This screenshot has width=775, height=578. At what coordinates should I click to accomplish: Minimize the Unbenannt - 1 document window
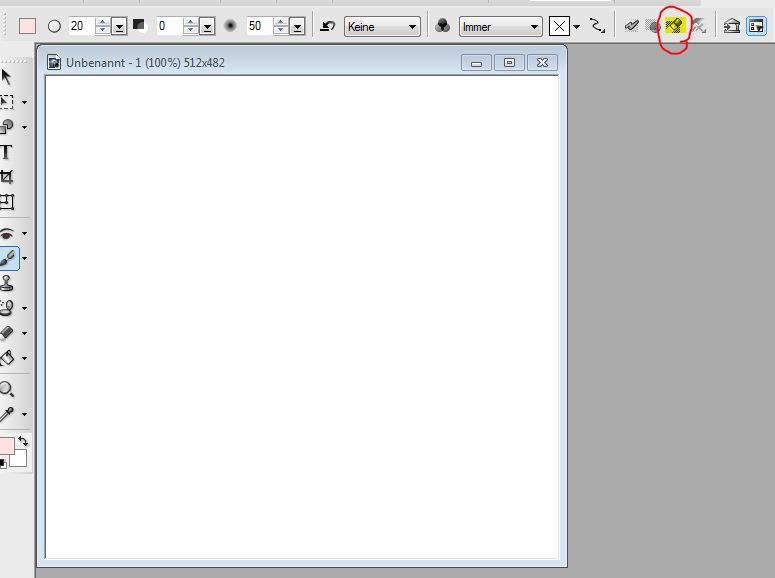pyautogui.click(x=476, y=63)
